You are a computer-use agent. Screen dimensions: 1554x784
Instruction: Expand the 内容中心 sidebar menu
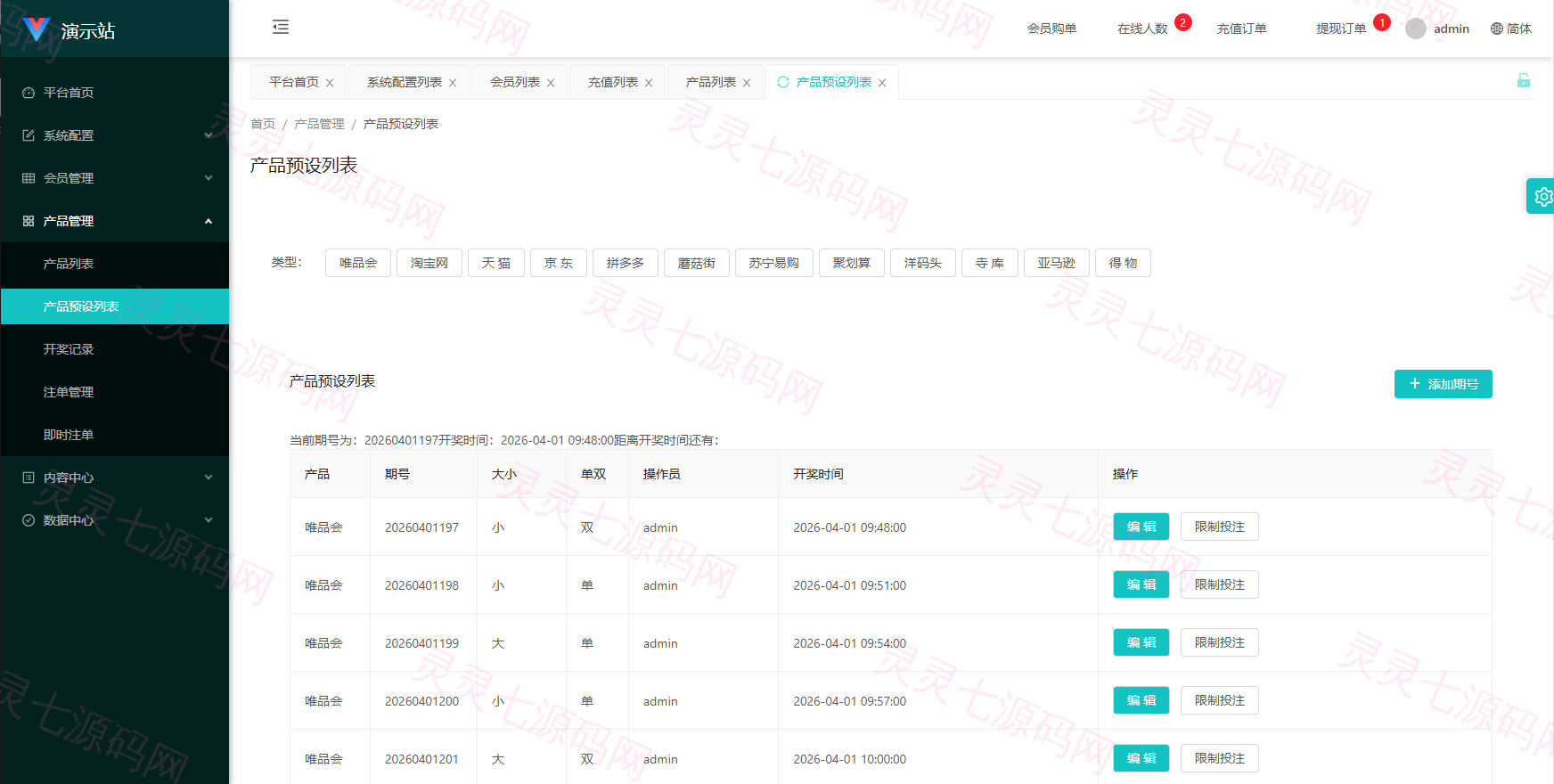click(115, 478)
